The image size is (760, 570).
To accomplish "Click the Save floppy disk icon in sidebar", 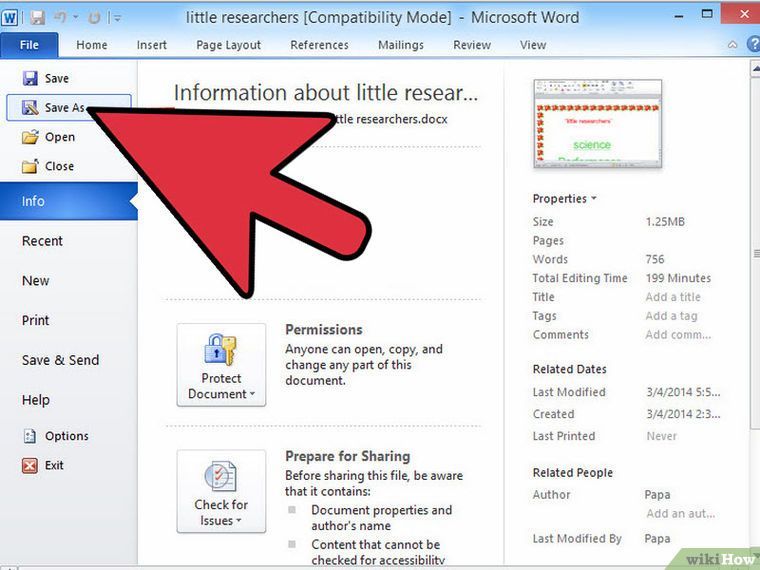I will click(30, 78).
